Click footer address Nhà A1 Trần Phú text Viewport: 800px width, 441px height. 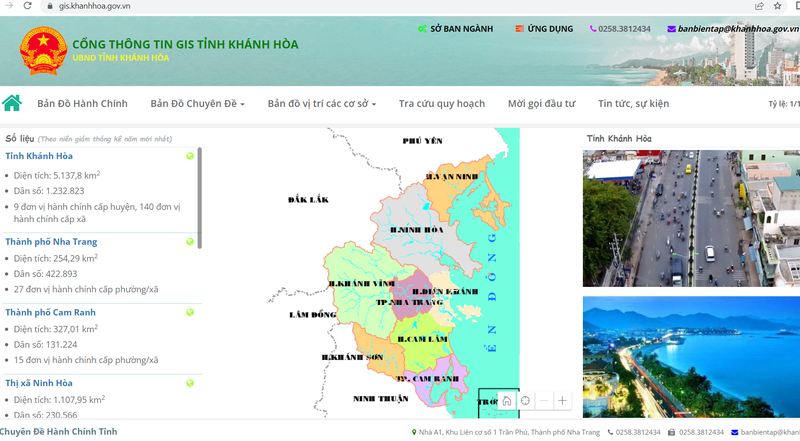pos(509,432)
